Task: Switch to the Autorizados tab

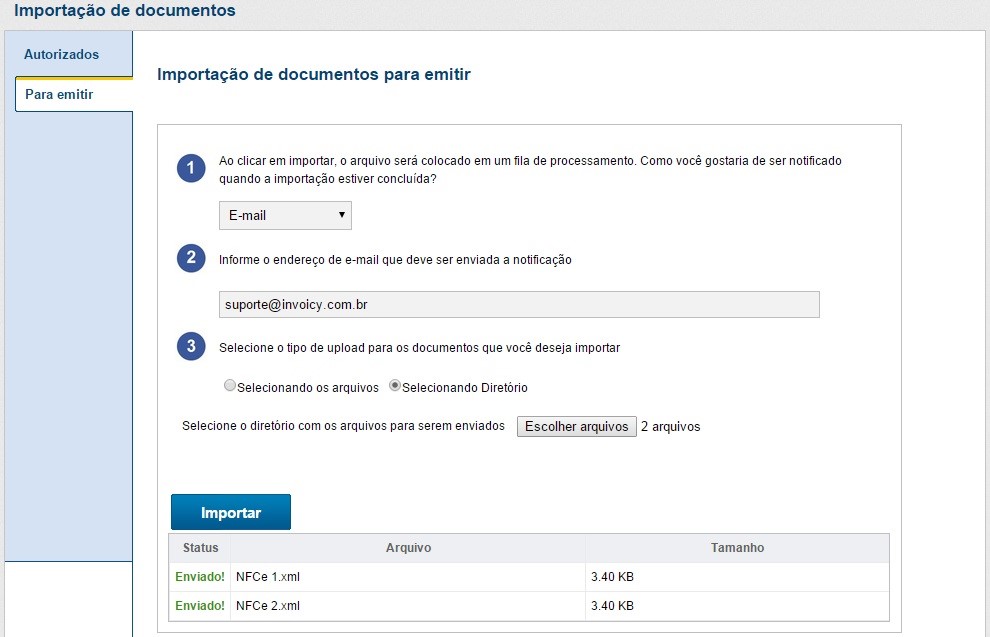Action: pos(62,54)
